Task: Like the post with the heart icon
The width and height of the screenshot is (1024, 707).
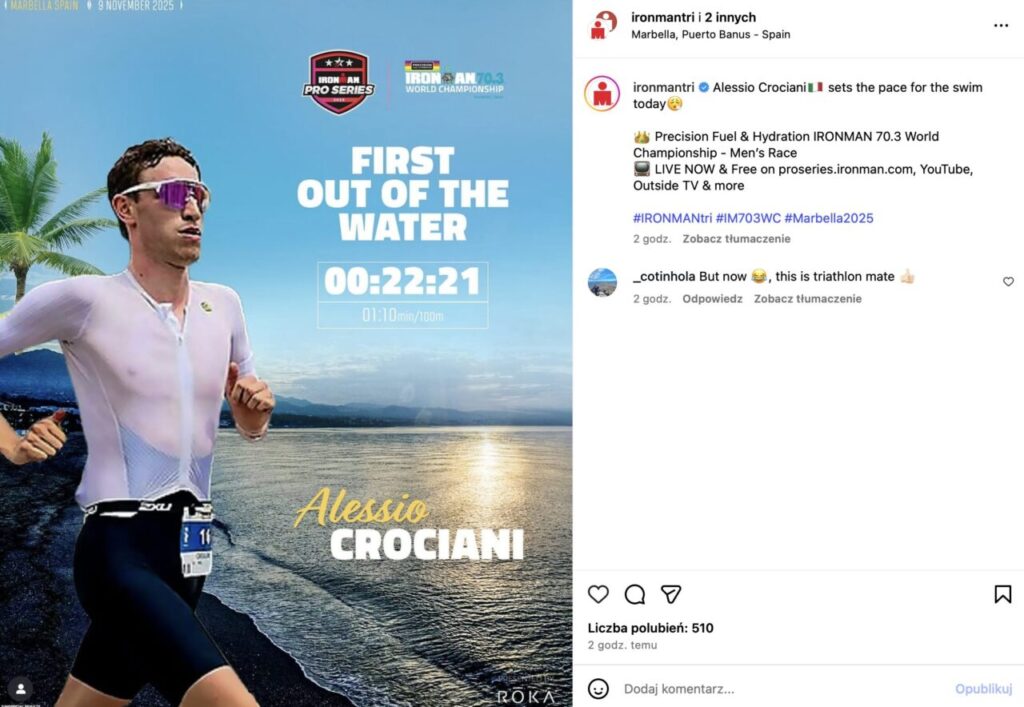Action: coord(598,594)
